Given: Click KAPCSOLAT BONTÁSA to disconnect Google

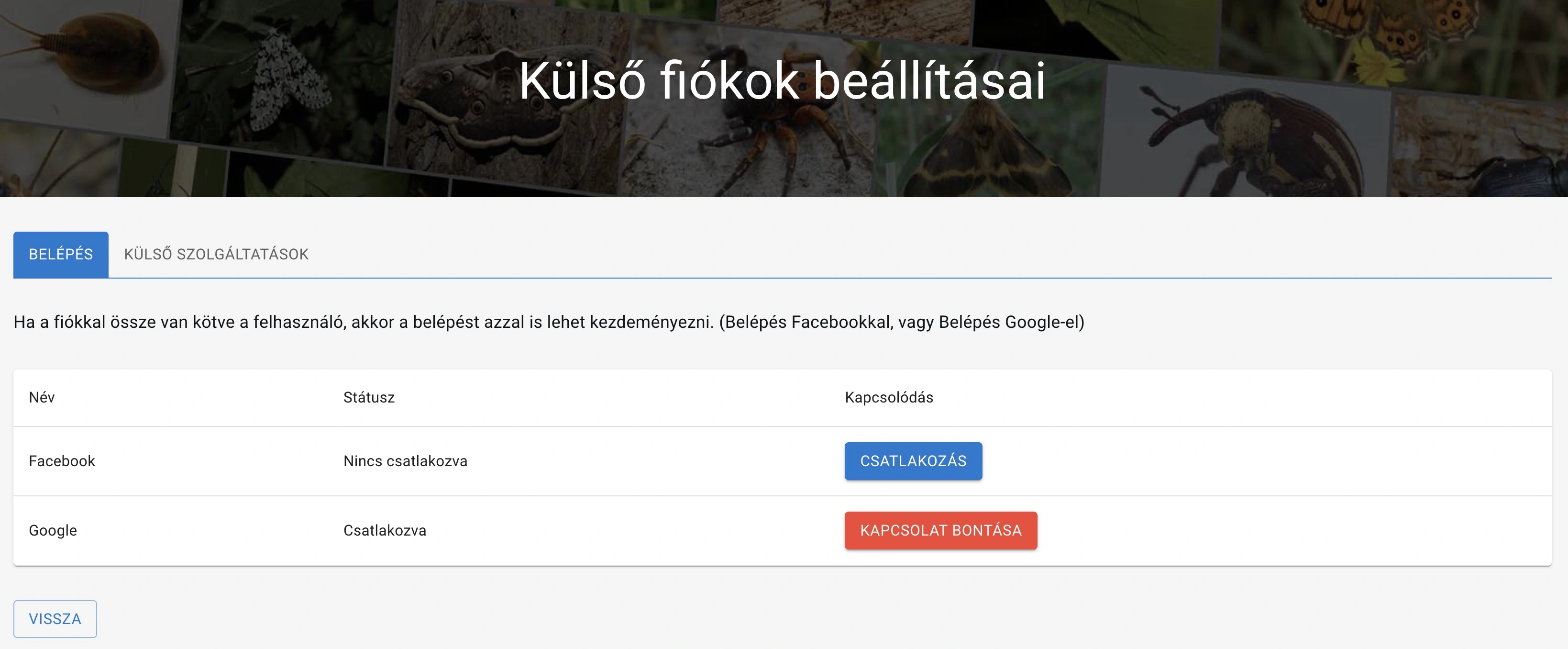Looking at the screenshot, I should coord(940,530).
